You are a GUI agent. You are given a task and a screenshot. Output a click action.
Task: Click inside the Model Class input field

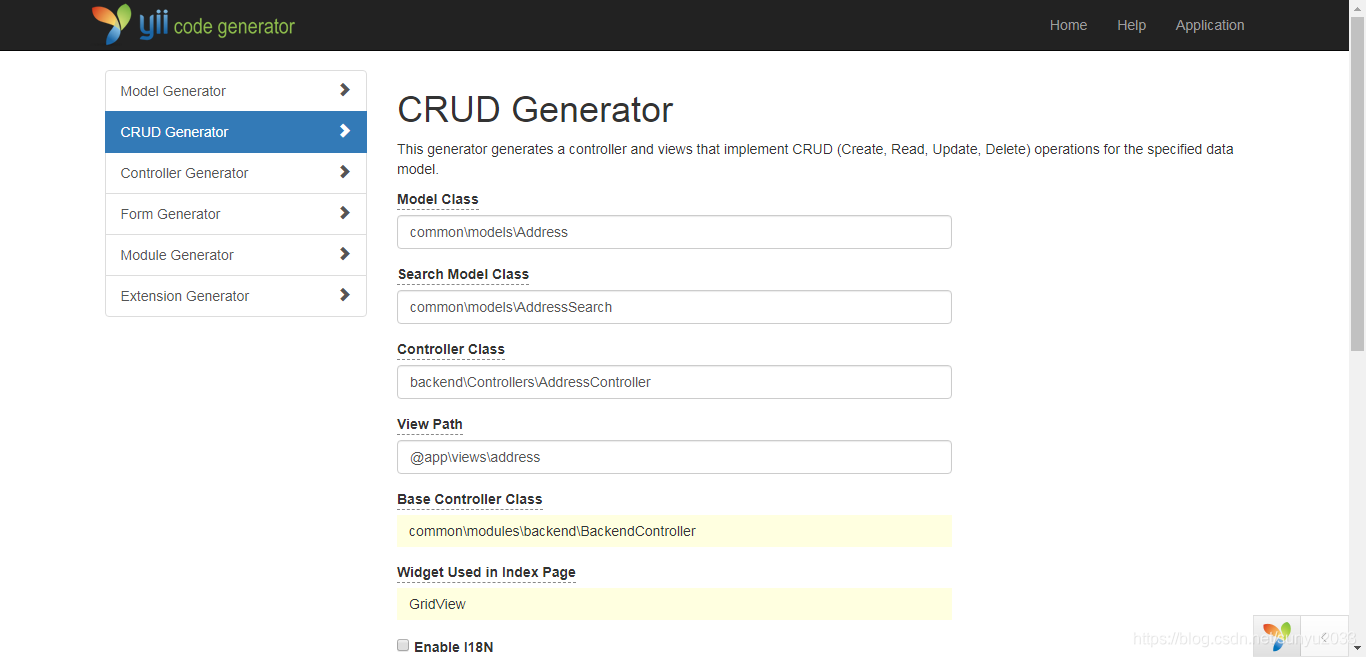(674, 231)
